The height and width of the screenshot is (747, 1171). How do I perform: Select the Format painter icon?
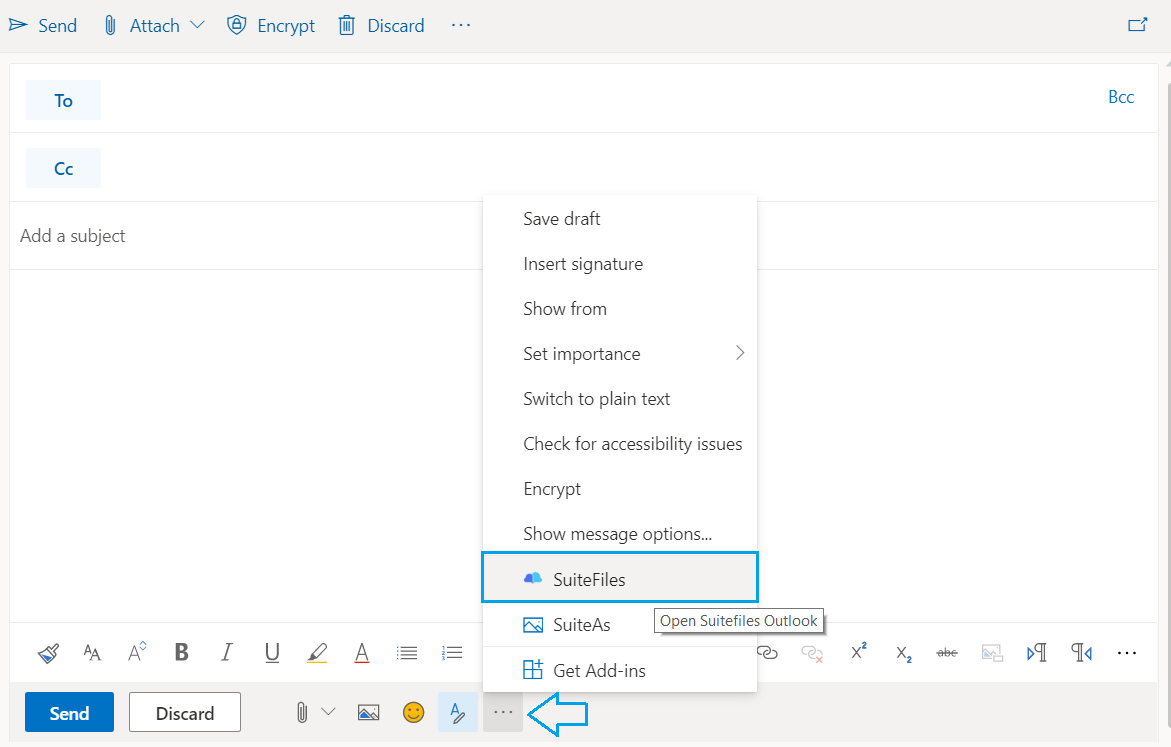[x=47, y=652]
